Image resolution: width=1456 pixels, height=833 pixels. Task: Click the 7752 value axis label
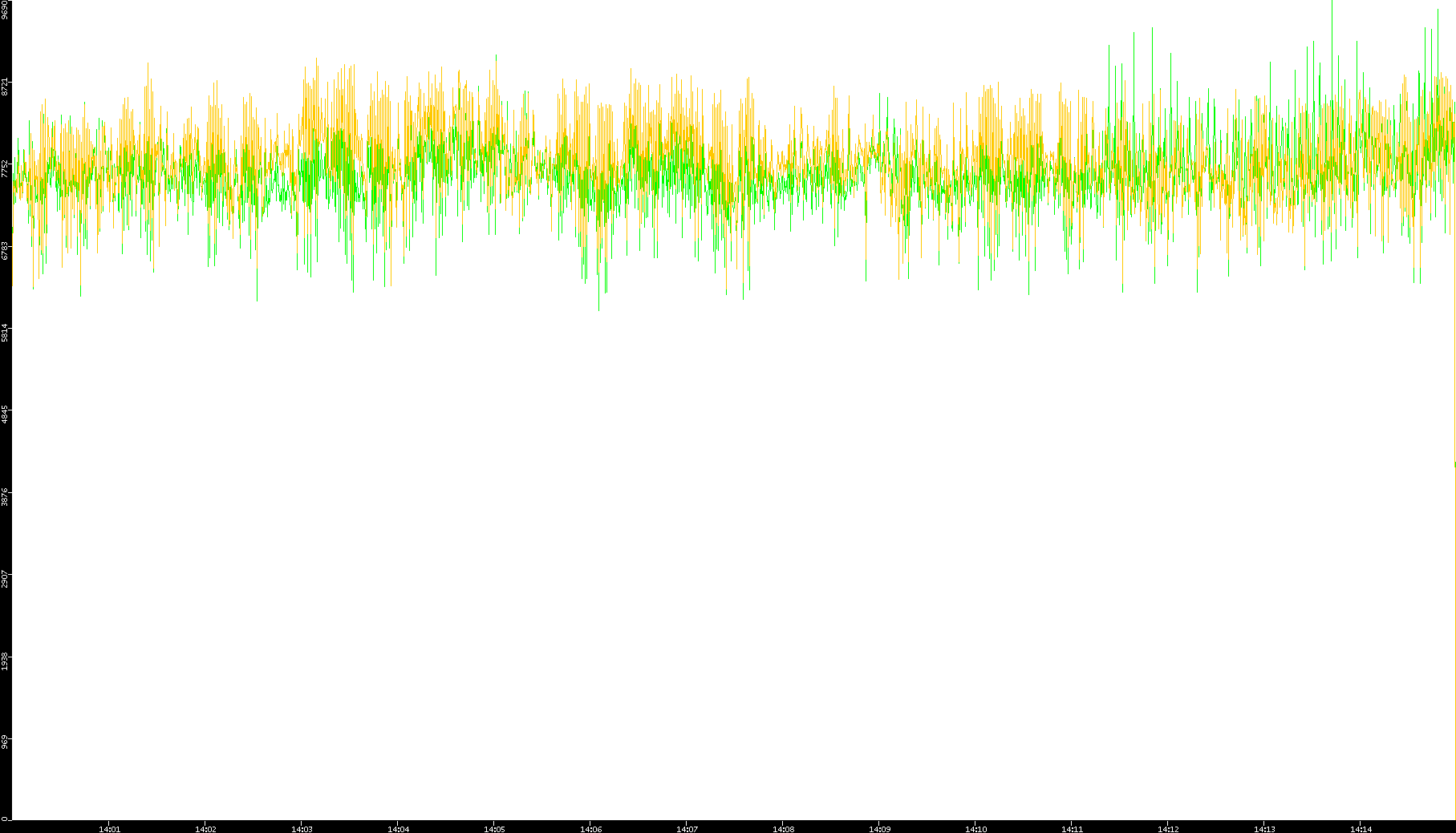click(5, 168)
